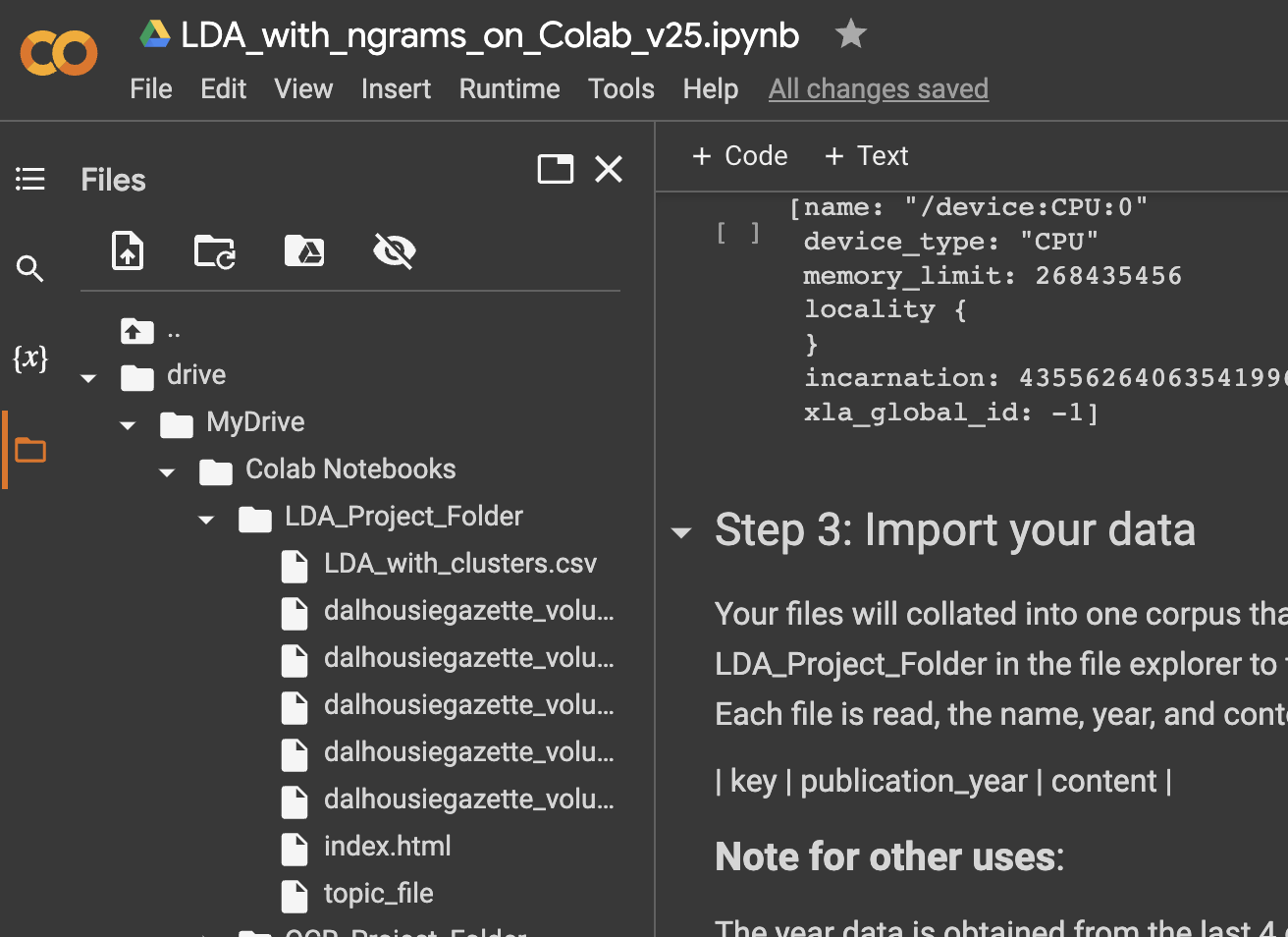Select the LDA_with_clusters.csv file
Screen dimensions: 1288x937
click(x=459, y=563)
